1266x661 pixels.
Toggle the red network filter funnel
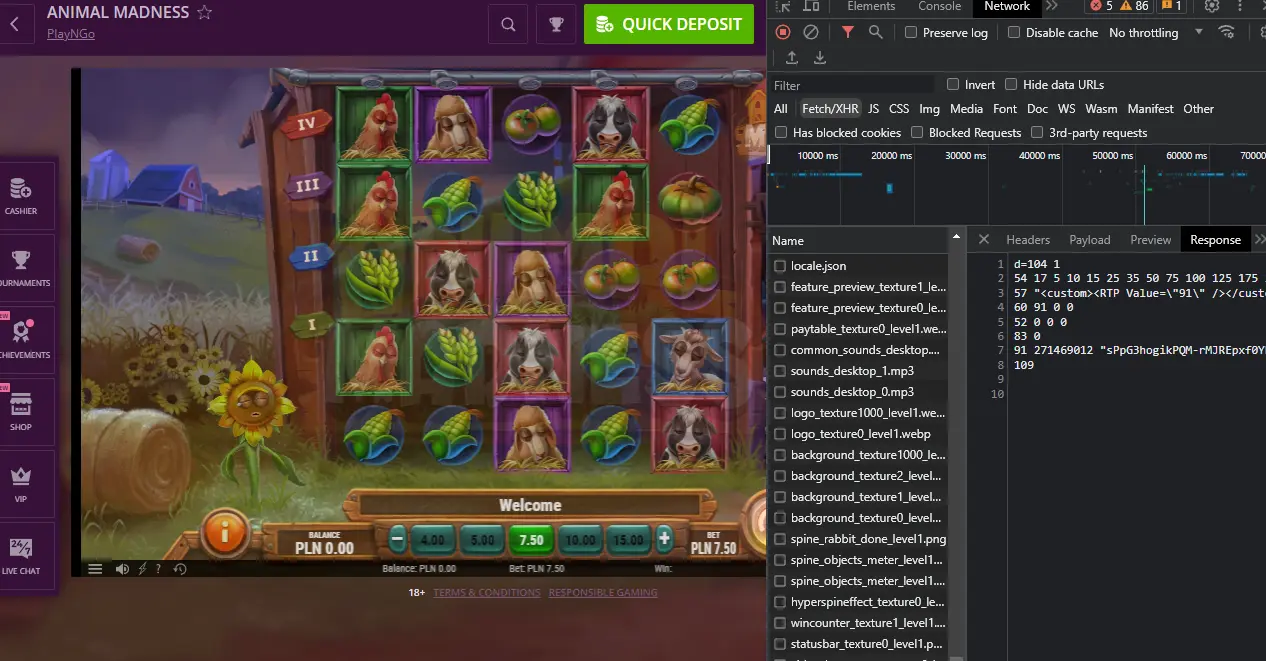click(x=848, y=32)
